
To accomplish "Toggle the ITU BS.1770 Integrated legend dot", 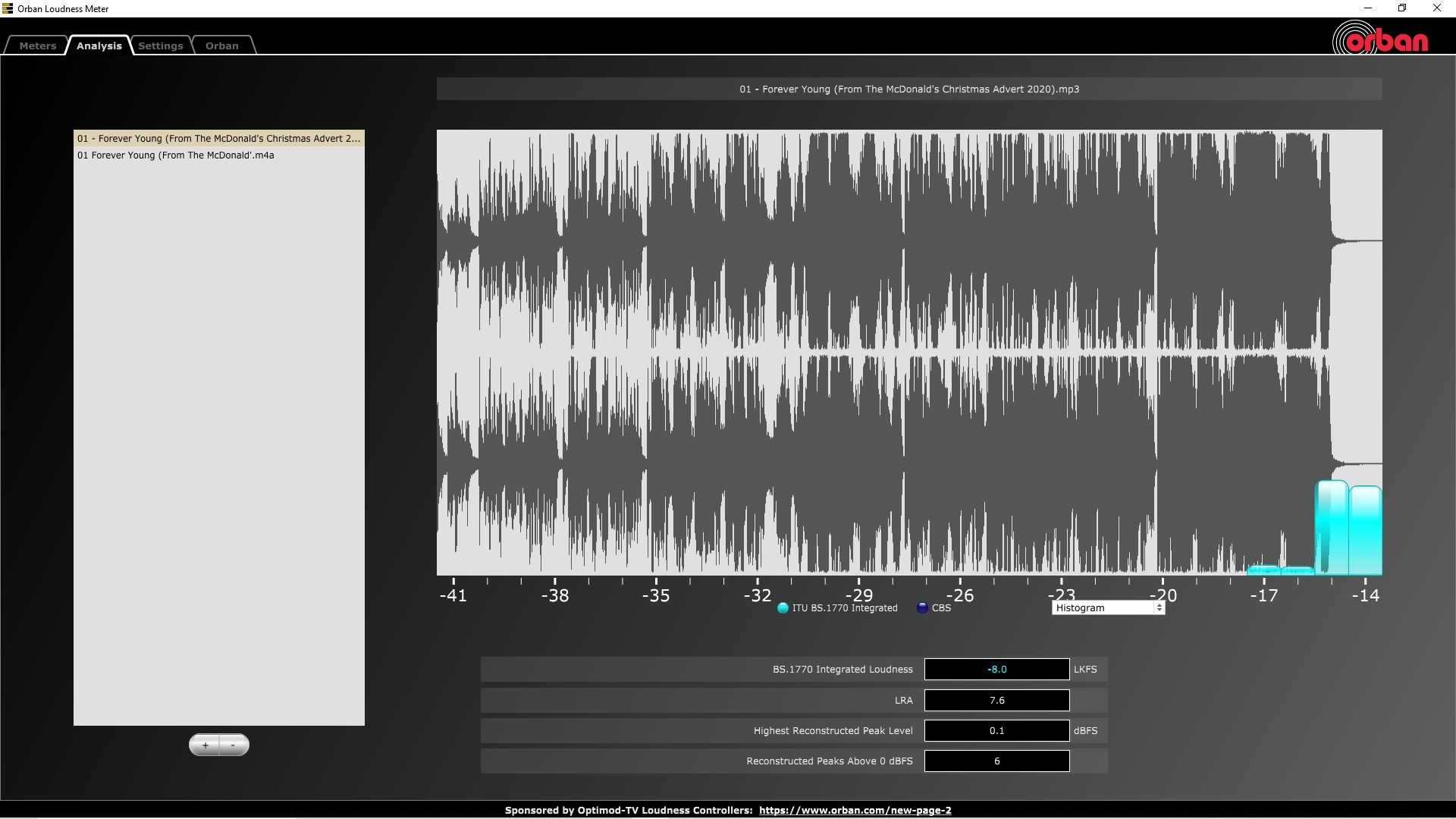I will click(783, 608).
